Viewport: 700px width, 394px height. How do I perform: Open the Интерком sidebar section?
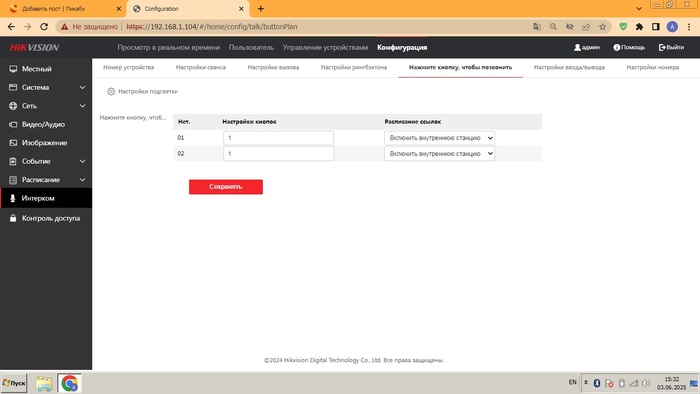[x=46, y=198]
